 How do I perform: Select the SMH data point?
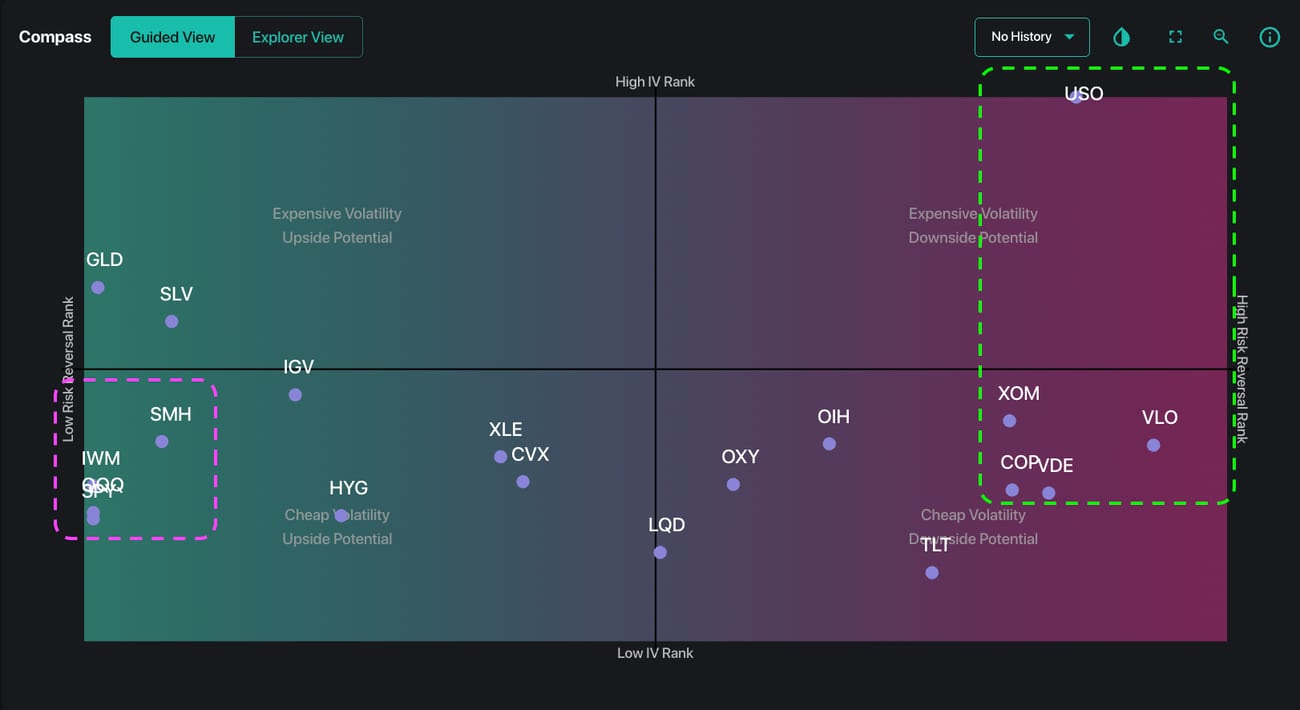click(162, 441)
